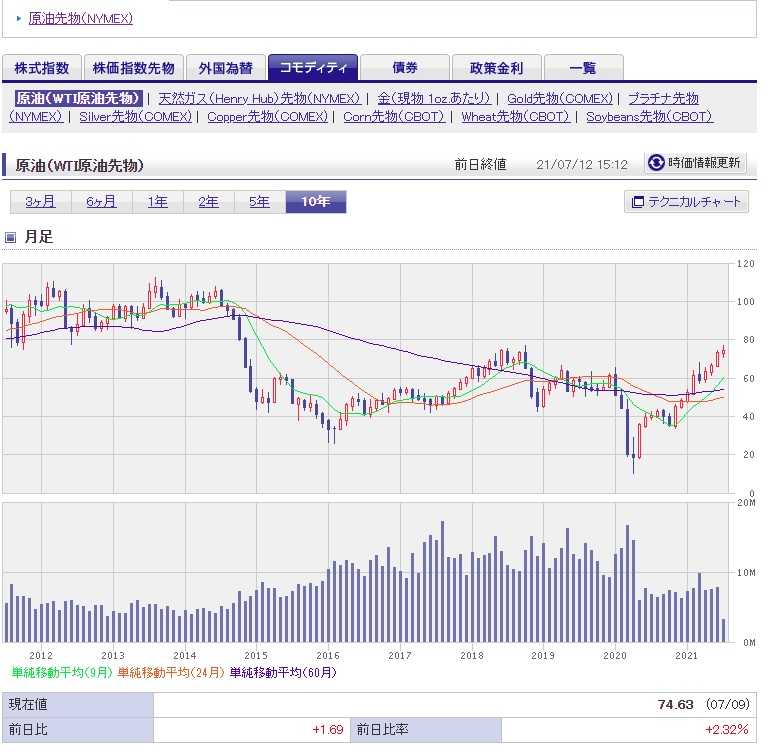
Task: Go to the 債券 tab
Action: tap(404, 68)
